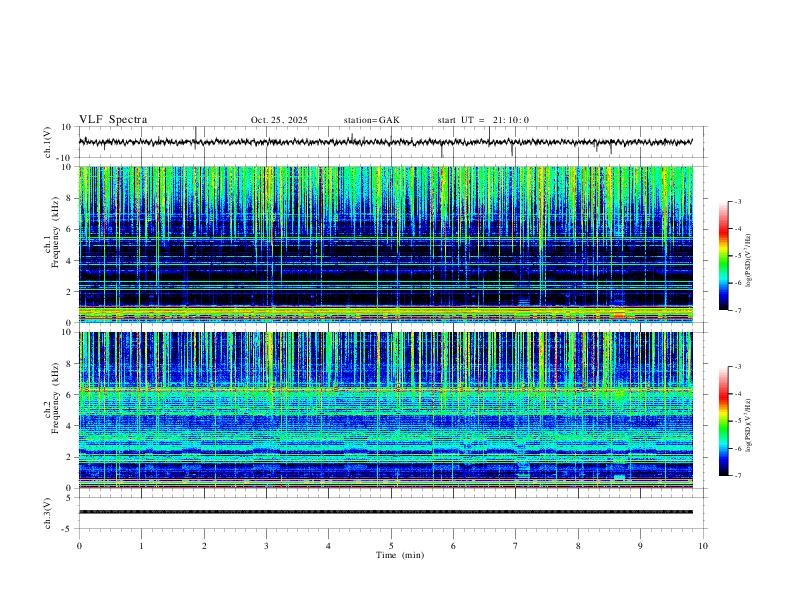Click time-axis tick label "1"

[x=141, y=546]
